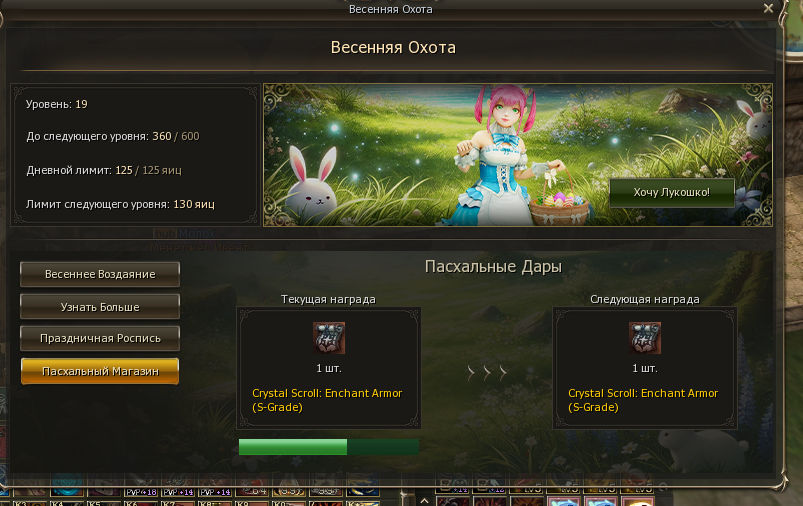Click the egg basket in the banner
Screen dimensions: 803x506
(559, 202)
